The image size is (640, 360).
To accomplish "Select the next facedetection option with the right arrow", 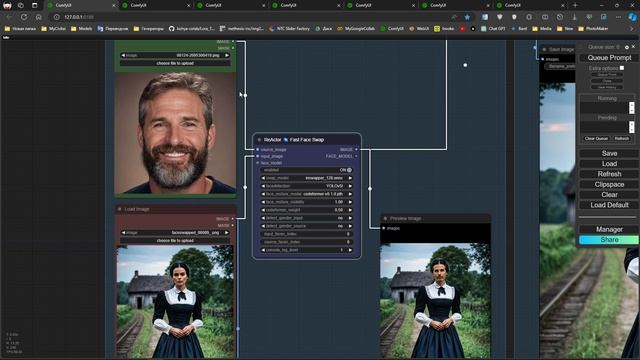I will 350,186.
